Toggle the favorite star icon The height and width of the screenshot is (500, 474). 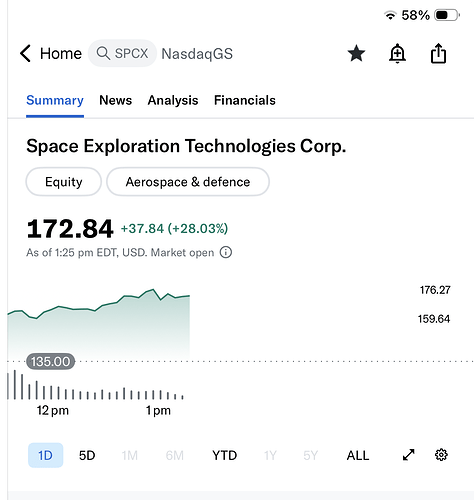tap(356, 53)
